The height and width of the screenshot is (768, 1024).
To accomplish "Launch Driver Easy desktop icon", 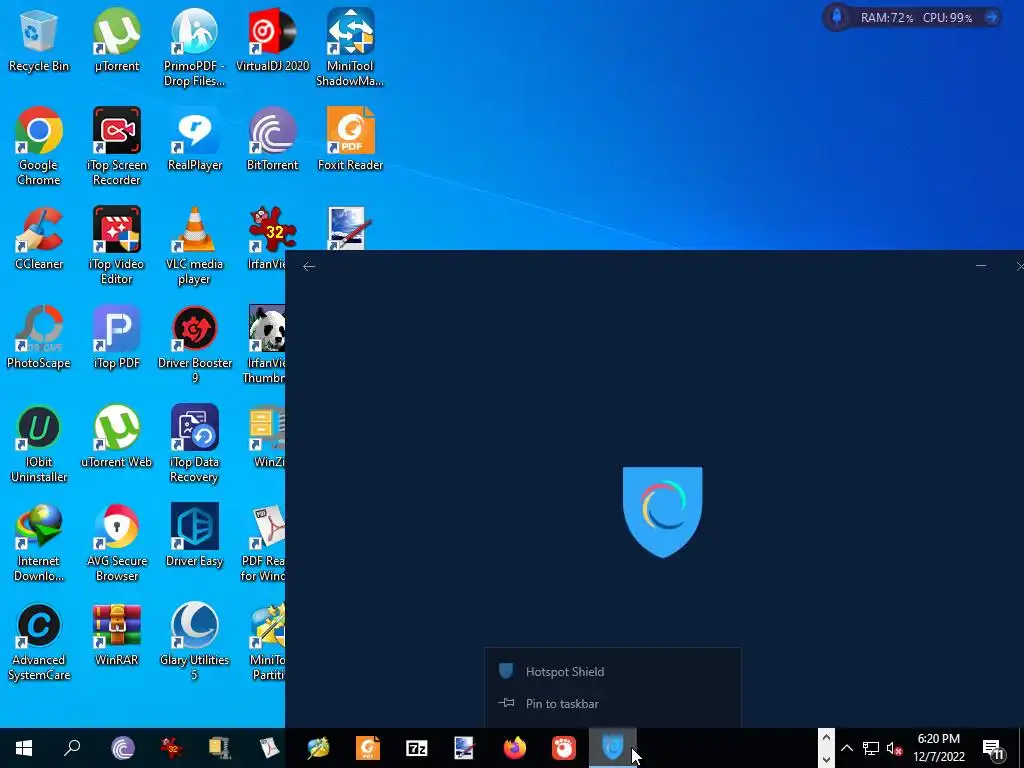I will (x=195, y=536).
